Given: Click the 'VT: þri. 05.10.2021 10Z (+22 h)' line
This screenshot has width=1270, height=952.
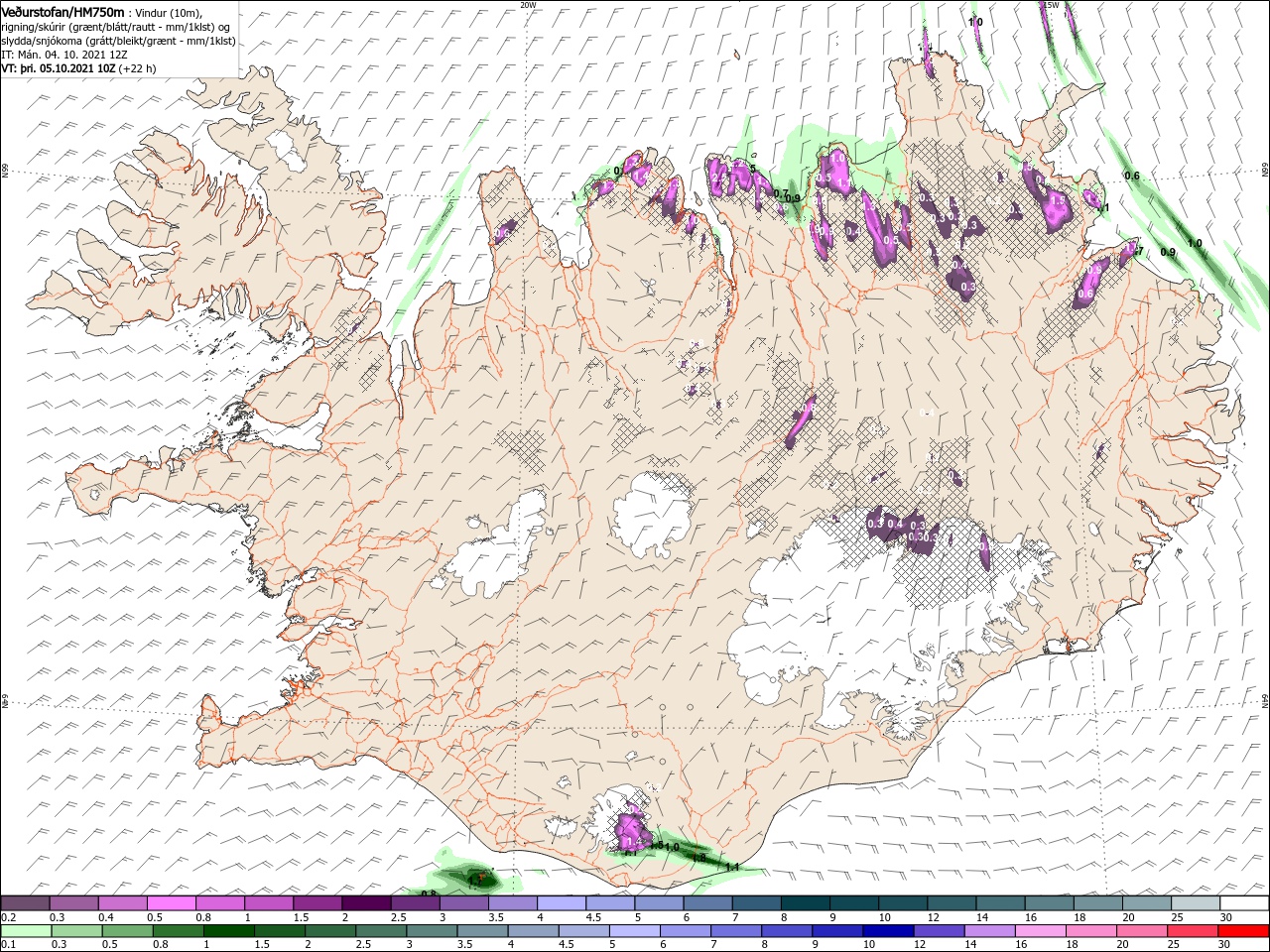Looking at the screenshot, I should point(79,69).
